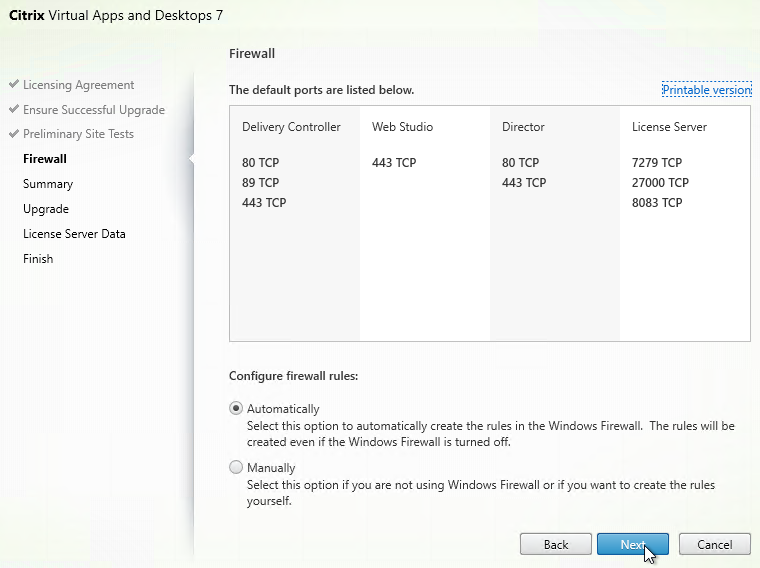Click the 27000 TCP port entry
The image size is (760, 568).
click(x=660, y=183)
